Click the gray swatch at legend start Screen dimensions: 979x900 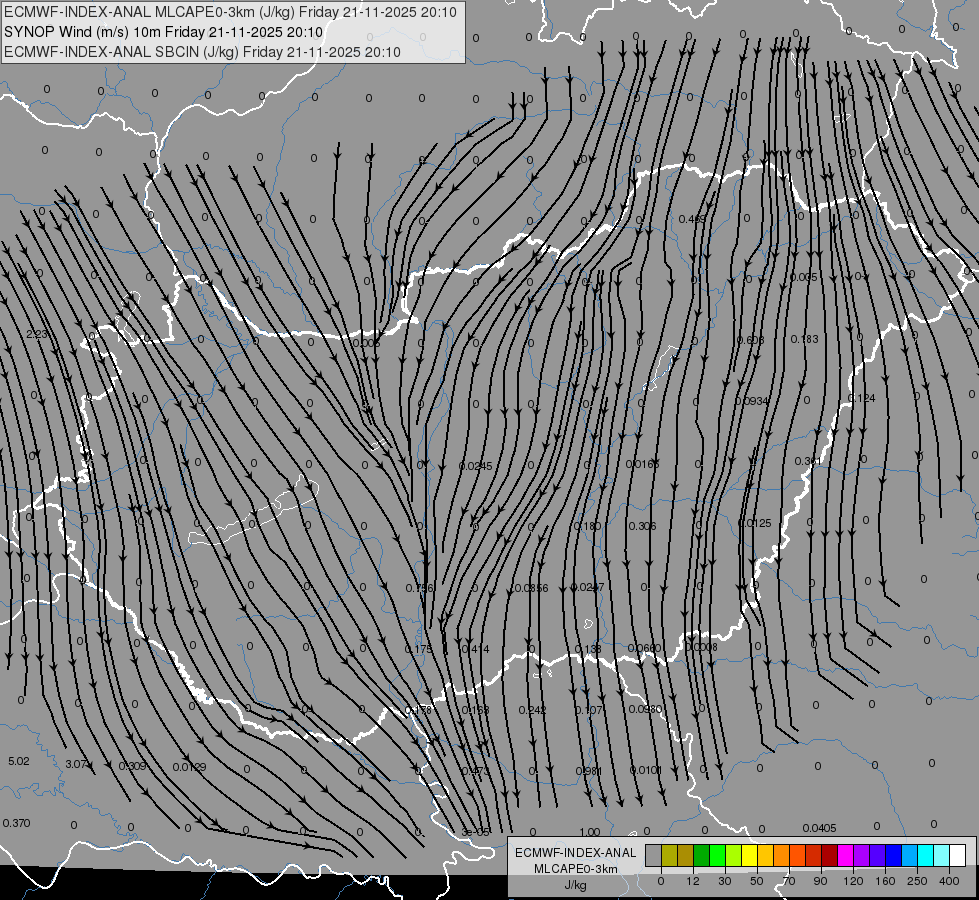point(653,856)
